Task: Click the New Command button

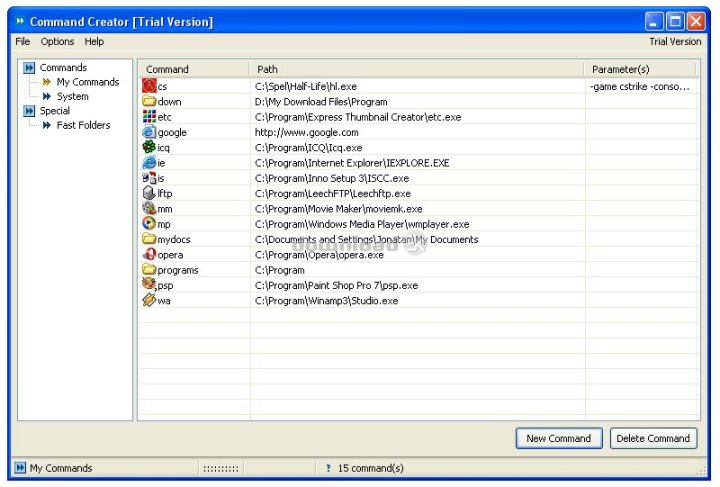Action: (x=559, y=438)
